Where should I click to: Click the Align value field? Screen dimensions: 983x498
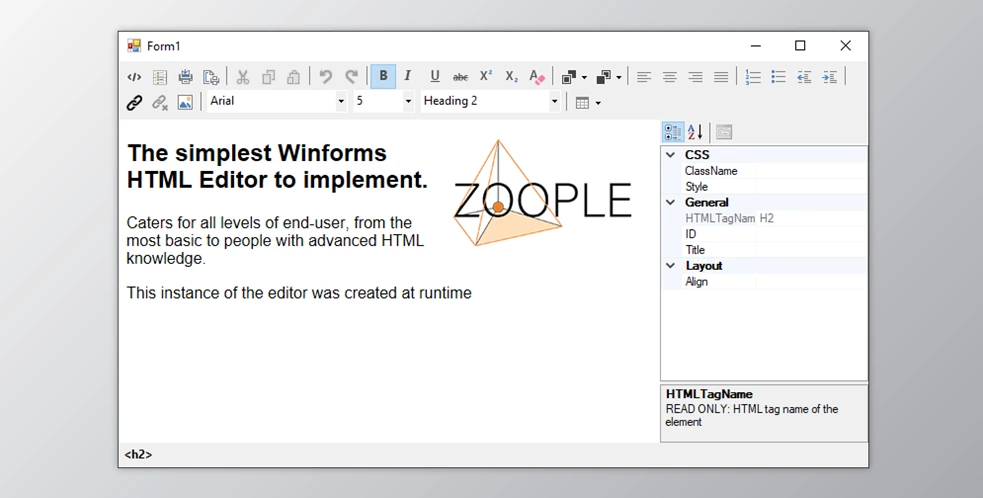812,282
